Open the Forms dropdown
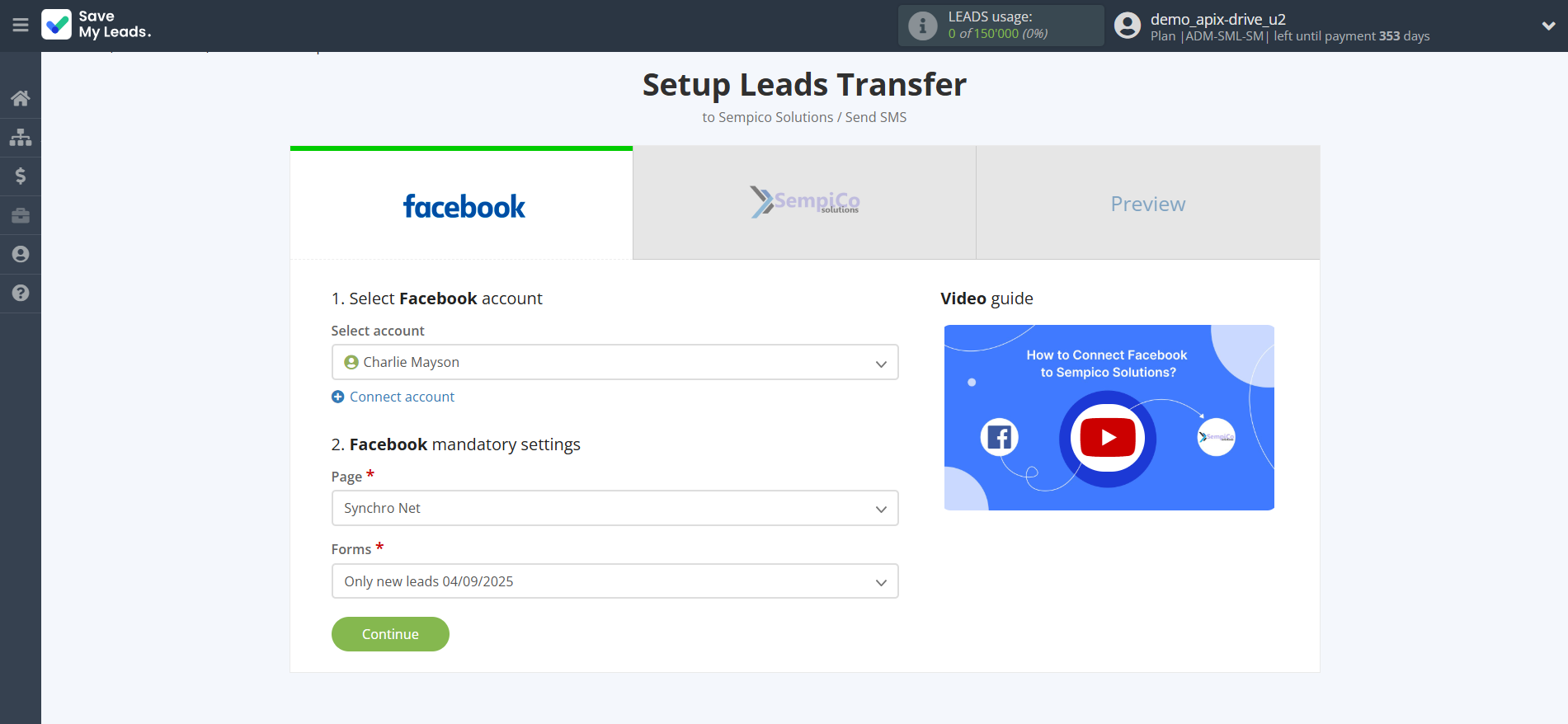The height and width of the screenshot is (724, 1568). tap(614, 581)
